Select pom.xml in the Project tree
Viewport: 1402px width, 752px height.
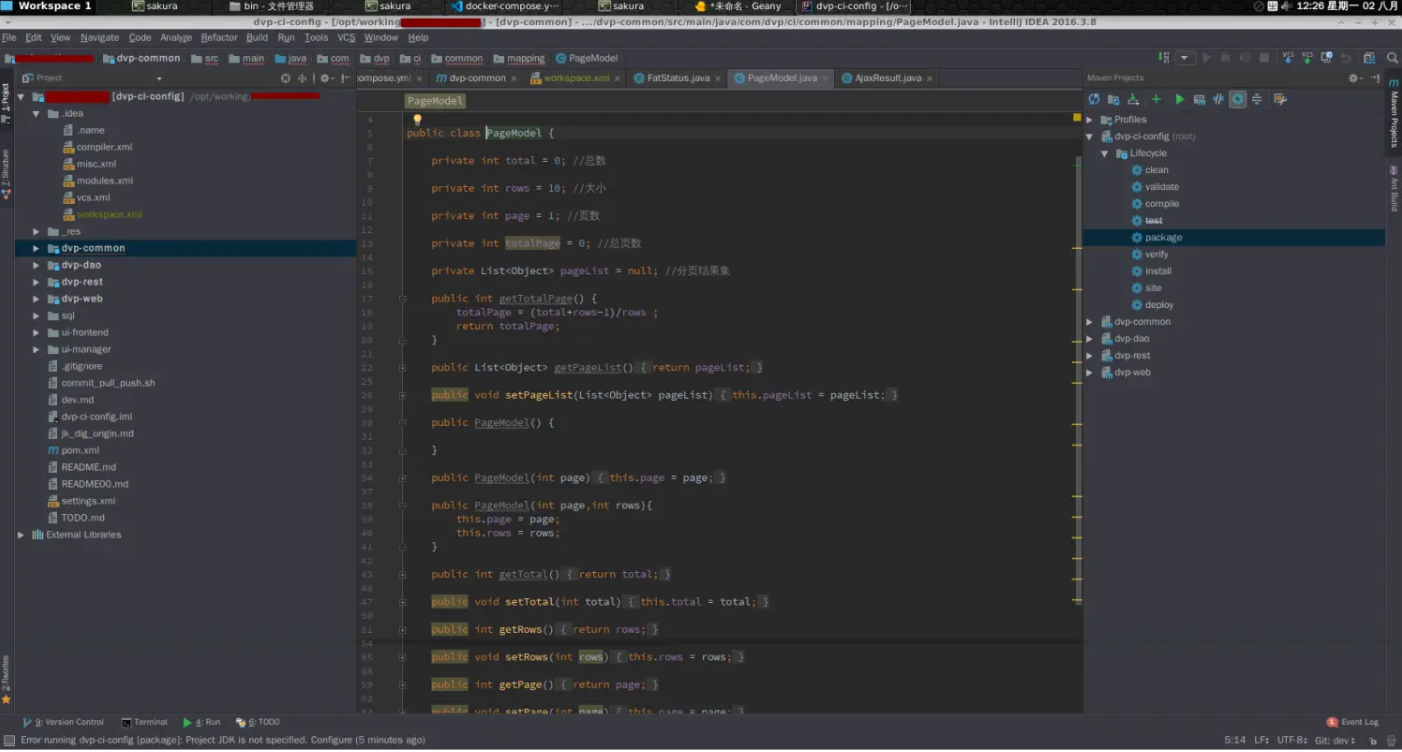coord(80,450)
